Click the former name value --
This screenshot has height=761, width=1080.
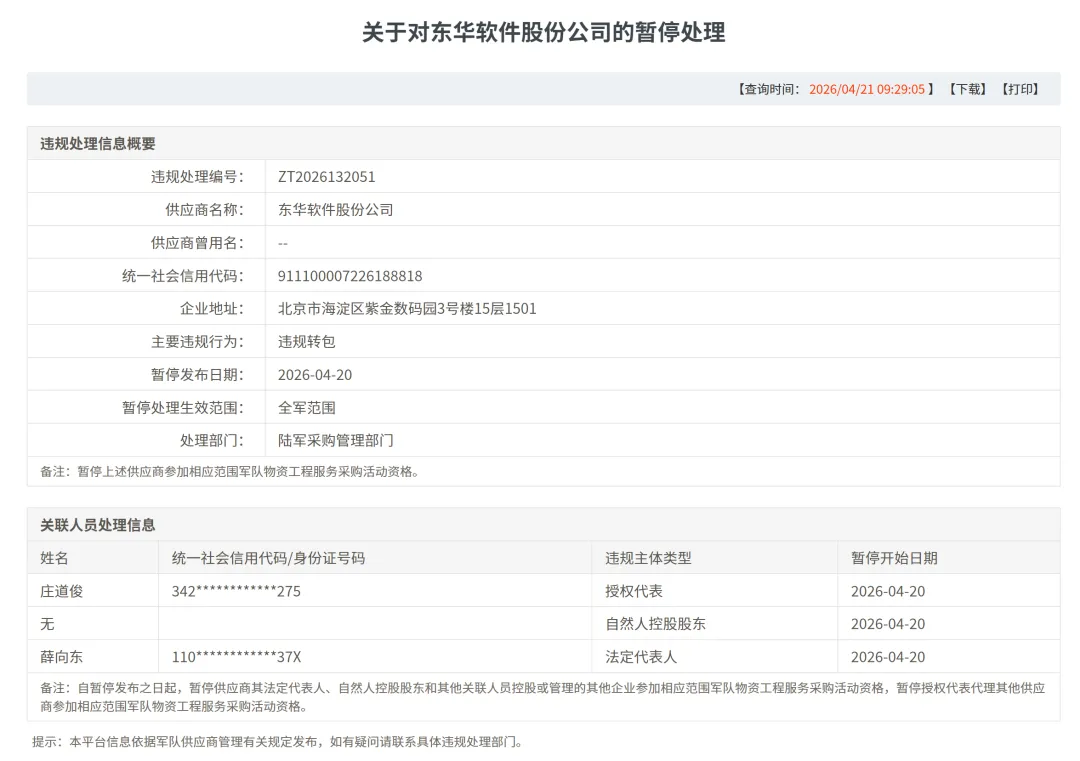pos(283,243)
